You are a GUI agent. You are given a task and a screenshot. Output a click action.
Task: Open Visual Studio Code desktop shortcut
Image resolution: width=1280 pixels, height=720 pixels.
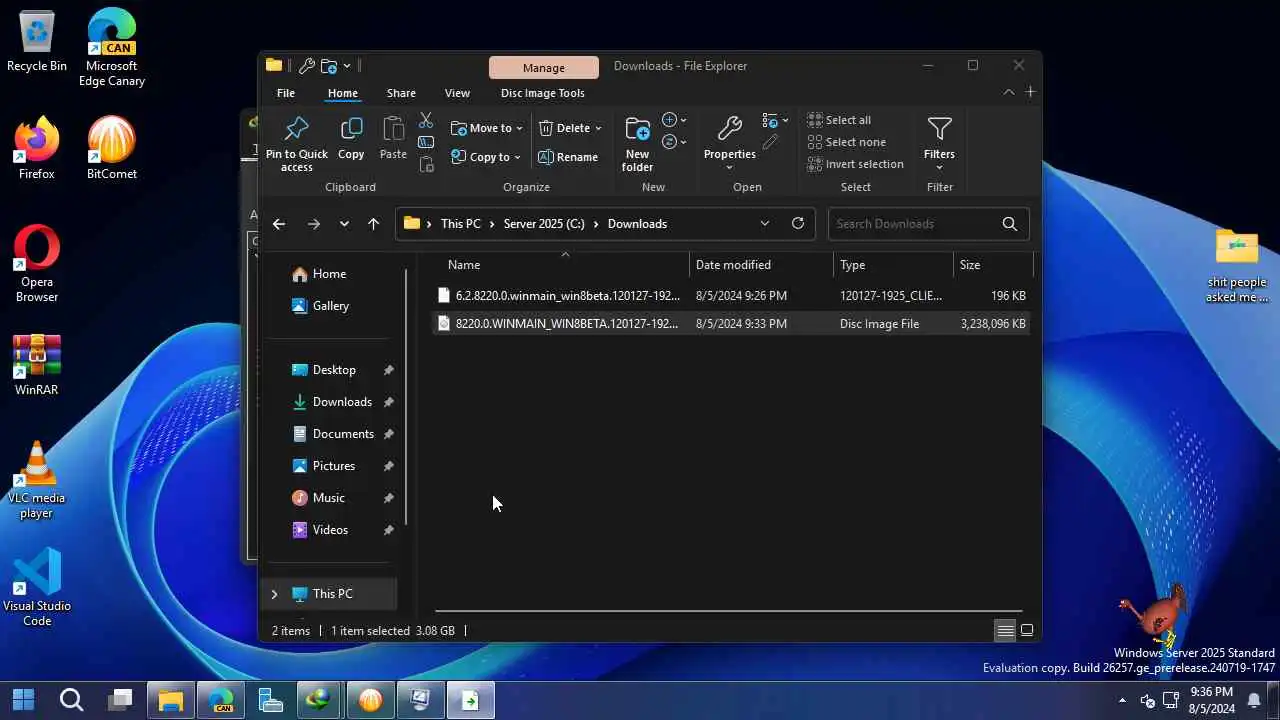[37, 588]
